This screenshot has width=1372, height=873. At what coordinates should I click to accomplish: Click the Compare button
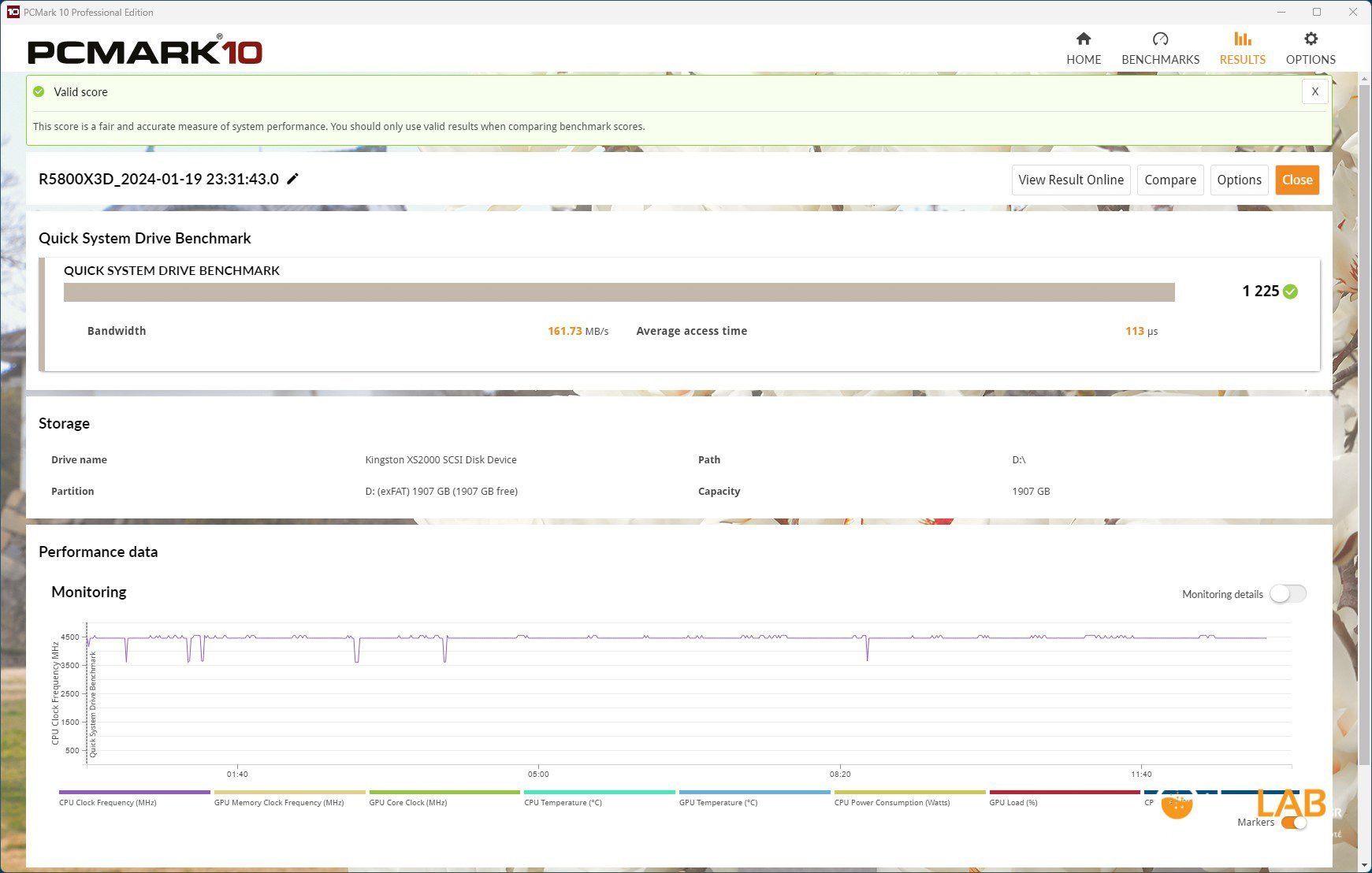point(1170,180)
